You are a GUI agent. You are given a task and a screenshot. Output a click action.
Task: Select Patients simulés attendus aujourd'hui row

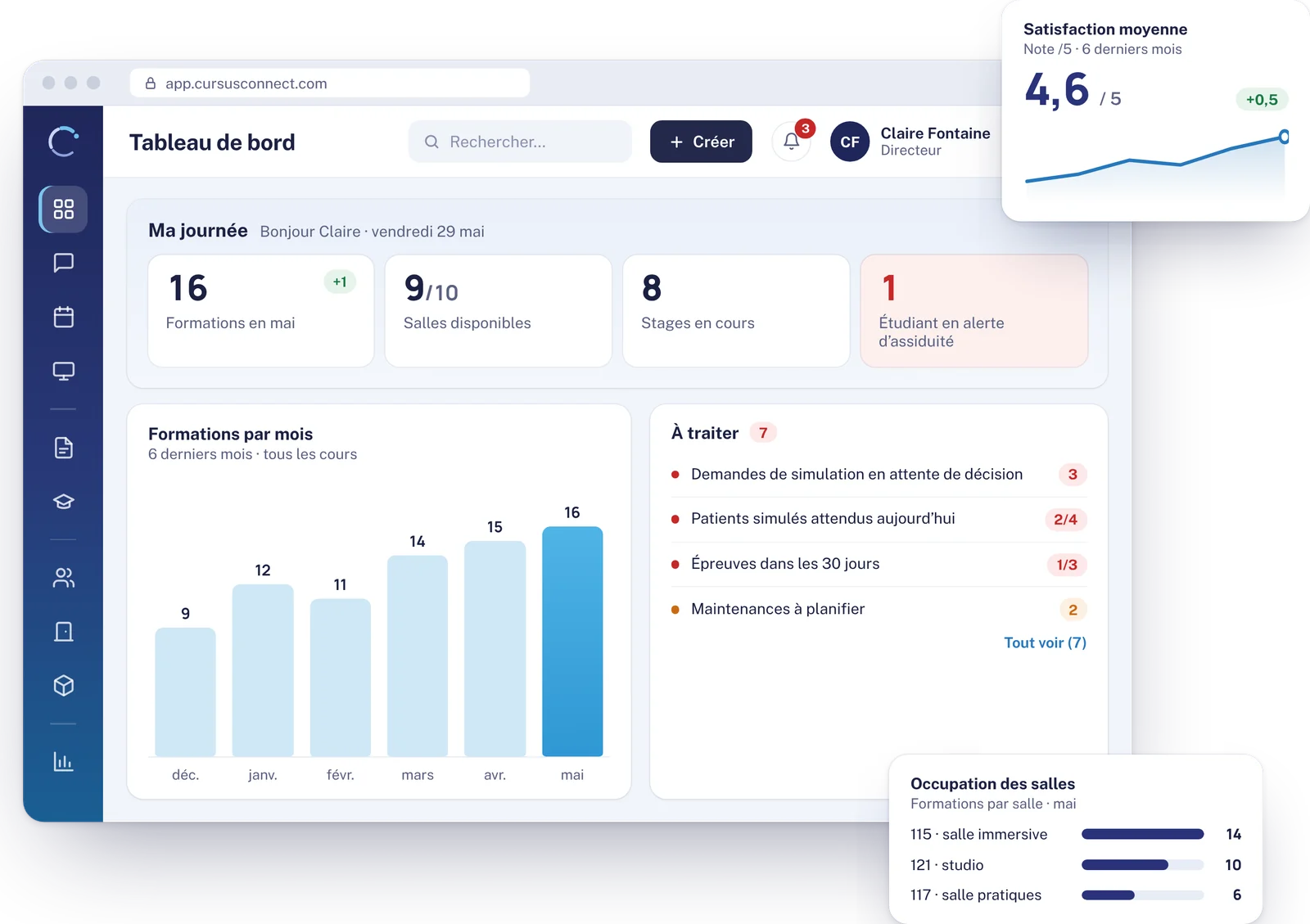coord(879,519)
